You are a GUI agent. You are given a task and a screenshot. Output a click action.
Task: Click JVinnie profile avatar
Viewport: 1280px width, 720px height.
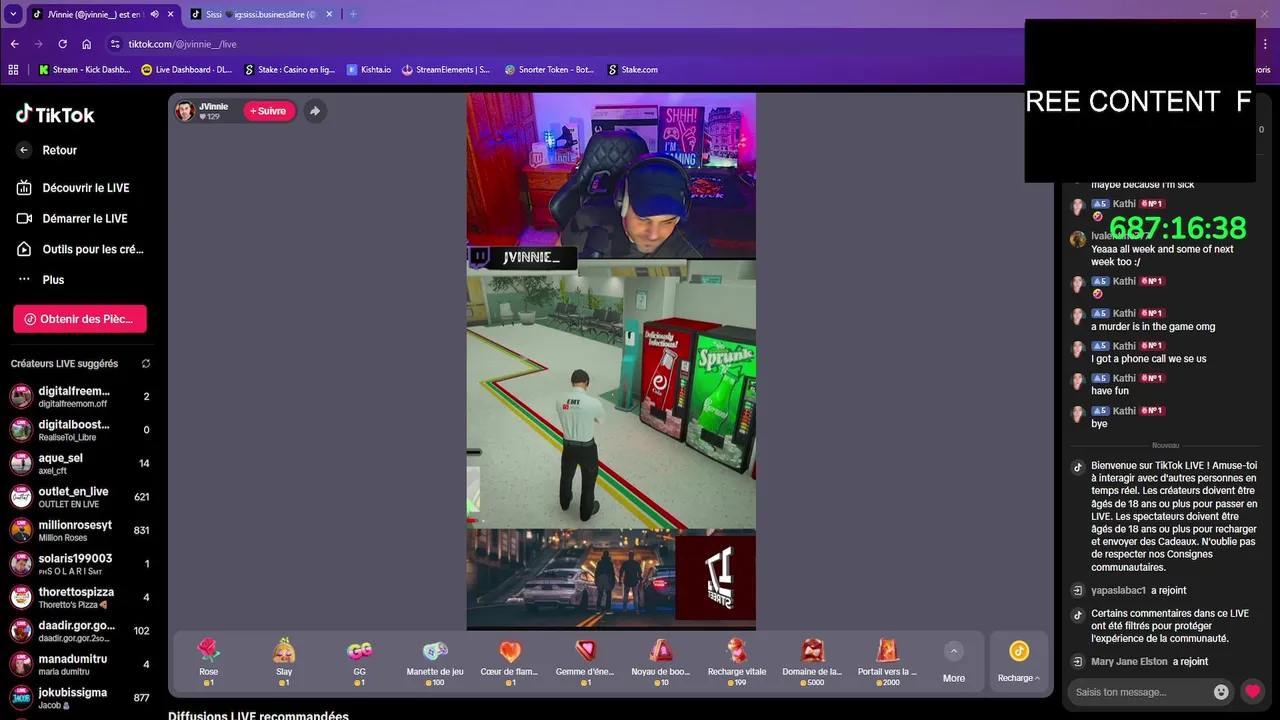[185, 111]
